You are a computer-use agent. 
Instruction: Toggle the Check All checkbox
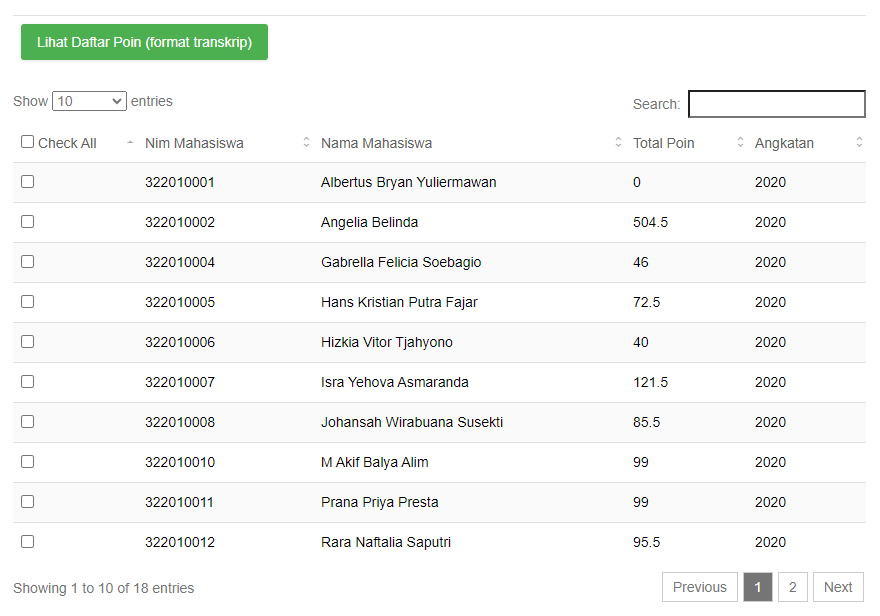pos(28,142)
